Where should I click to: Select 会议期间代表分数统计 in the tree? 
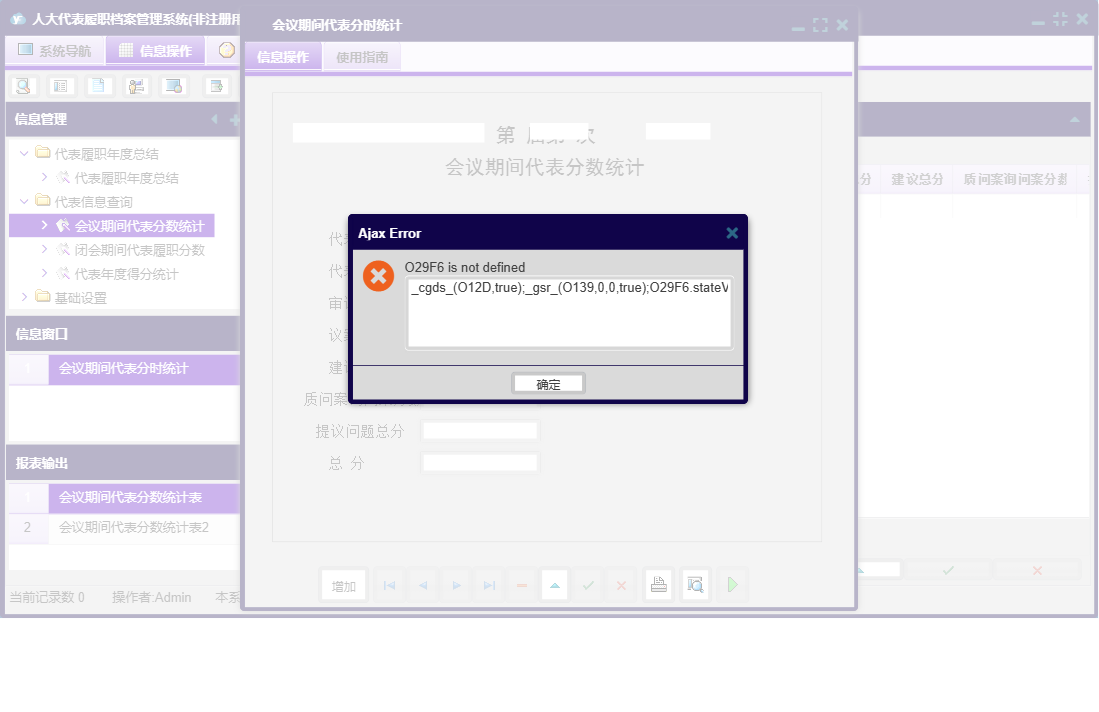click(x=139, y=226)
